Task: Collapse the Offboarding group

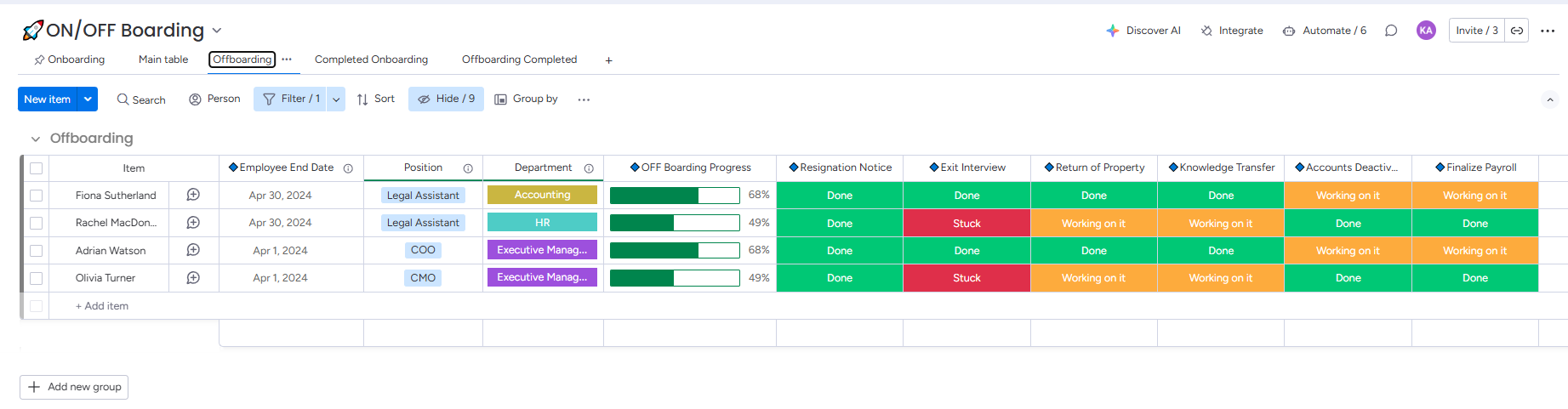Action: pos(36,139)
